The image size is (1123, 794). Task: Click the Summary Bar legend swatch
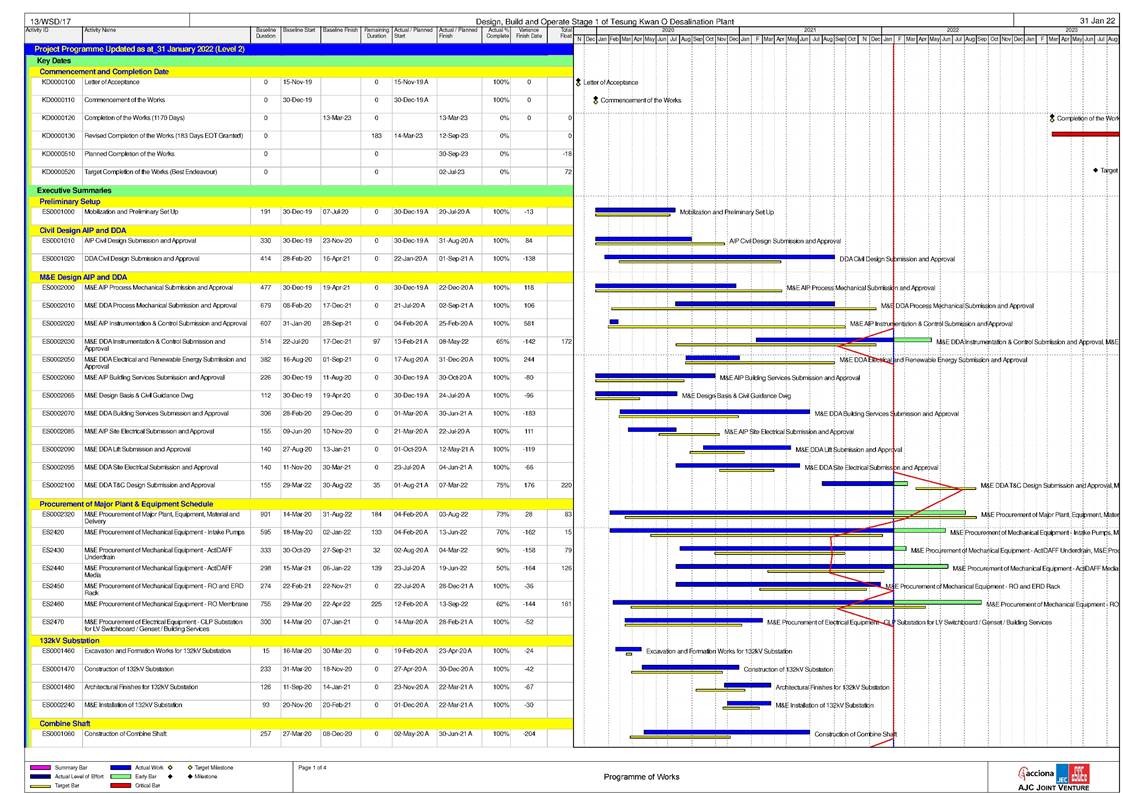pyautogui.click(x=41, y=768)
